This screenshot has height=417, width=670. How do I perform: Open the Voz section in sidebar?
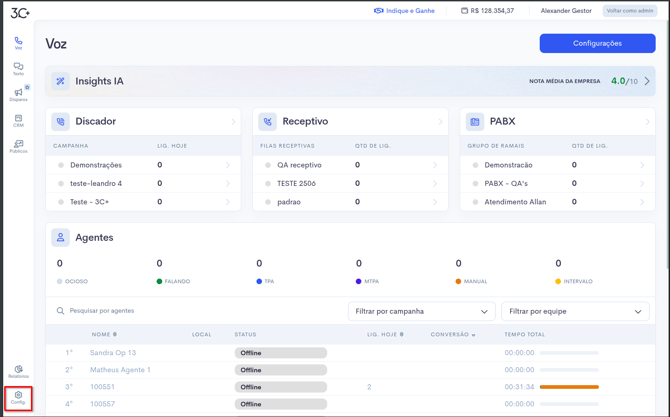pos(18,43)
